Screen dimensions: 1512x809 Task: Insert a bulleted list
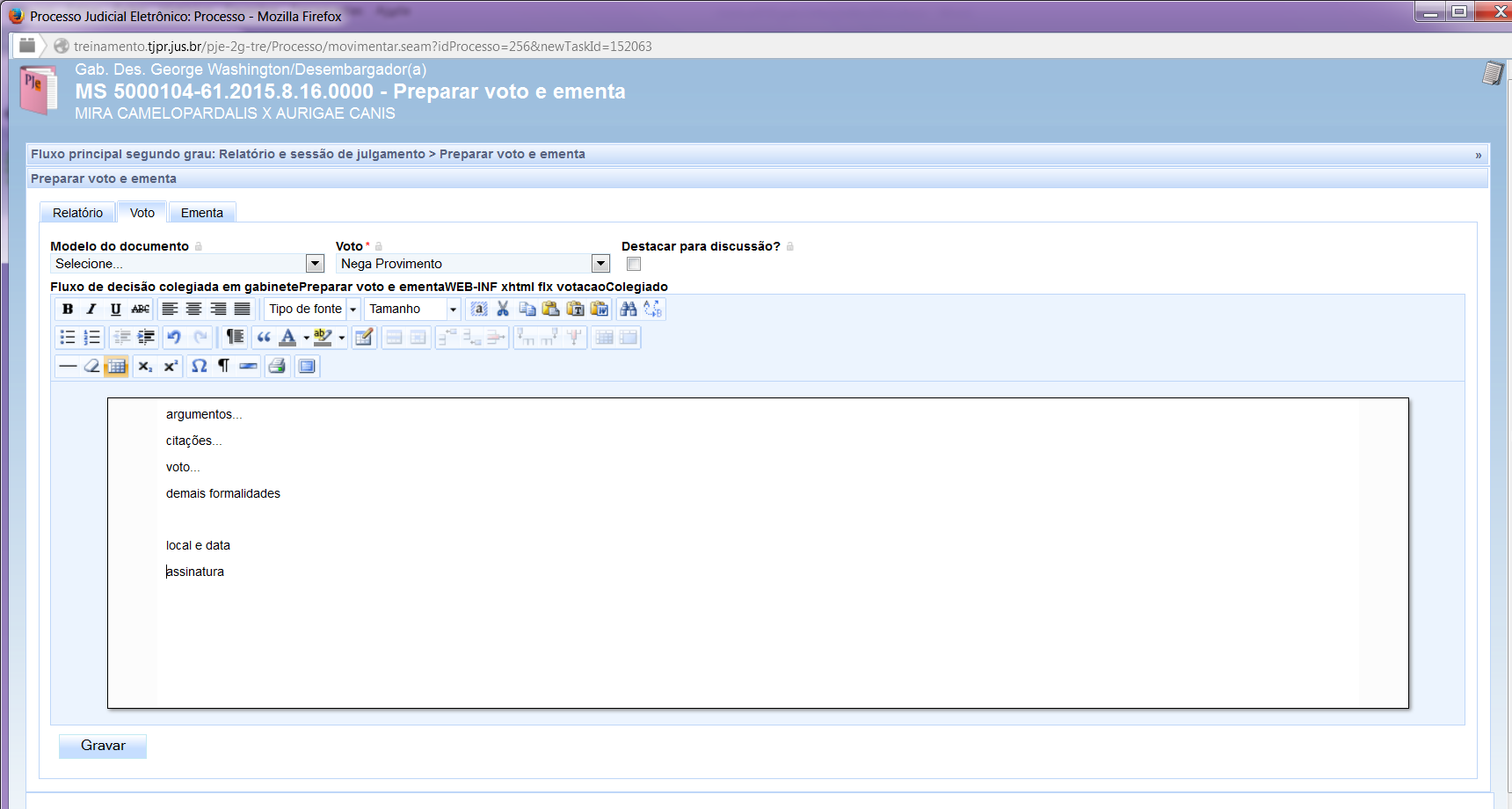[x=68, y=338]
